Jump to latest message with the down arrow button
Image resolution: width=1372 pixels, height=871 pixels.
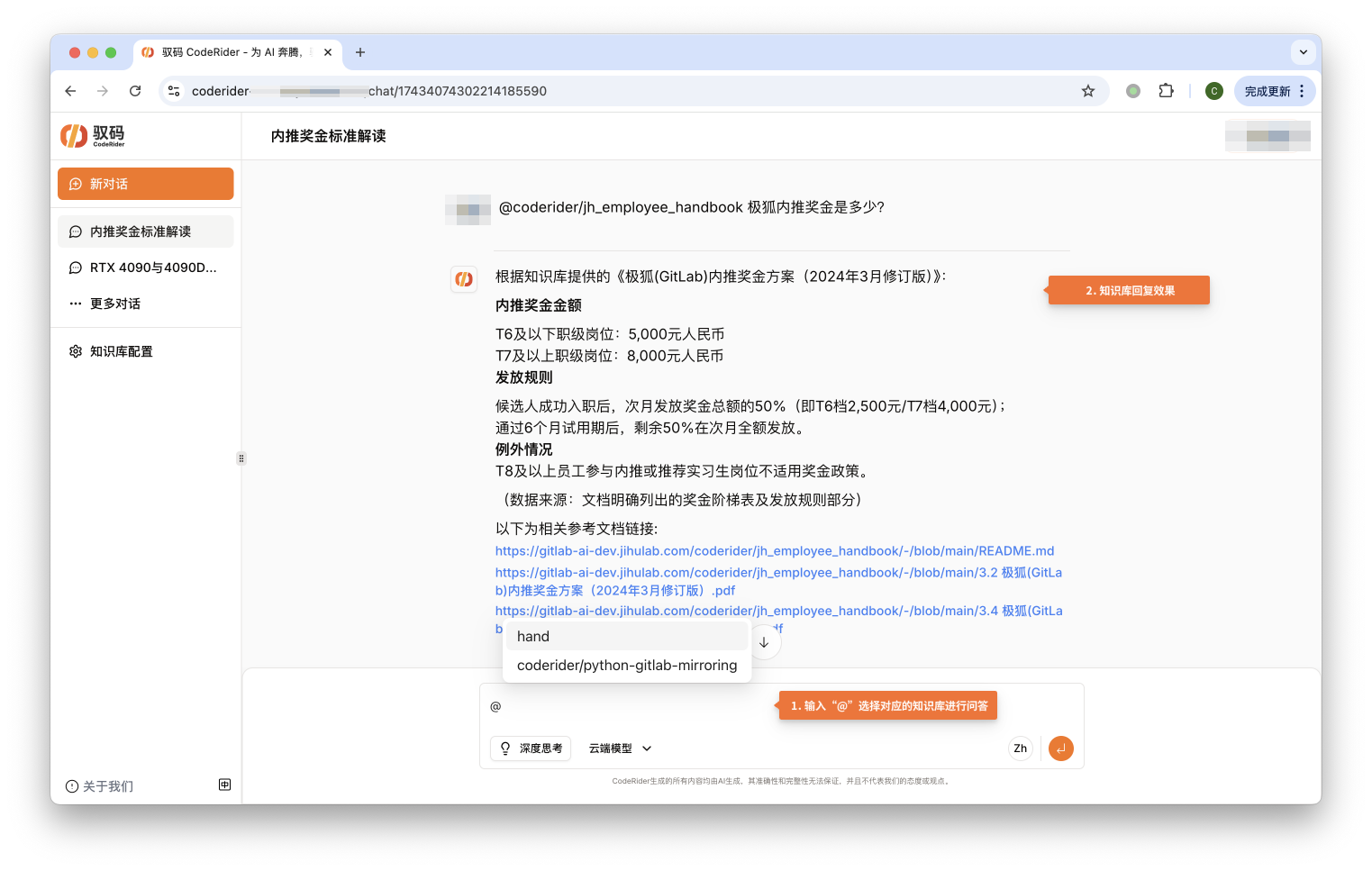click(764, 642)
